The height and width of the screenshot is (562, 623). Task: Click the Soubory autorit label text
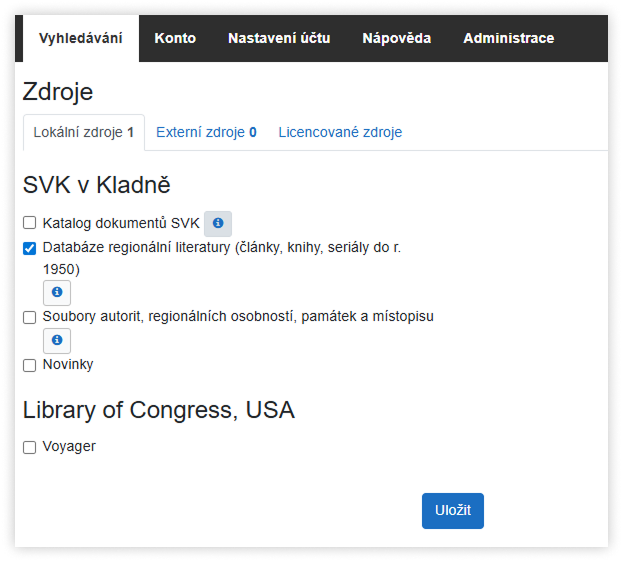pos(237,316)
